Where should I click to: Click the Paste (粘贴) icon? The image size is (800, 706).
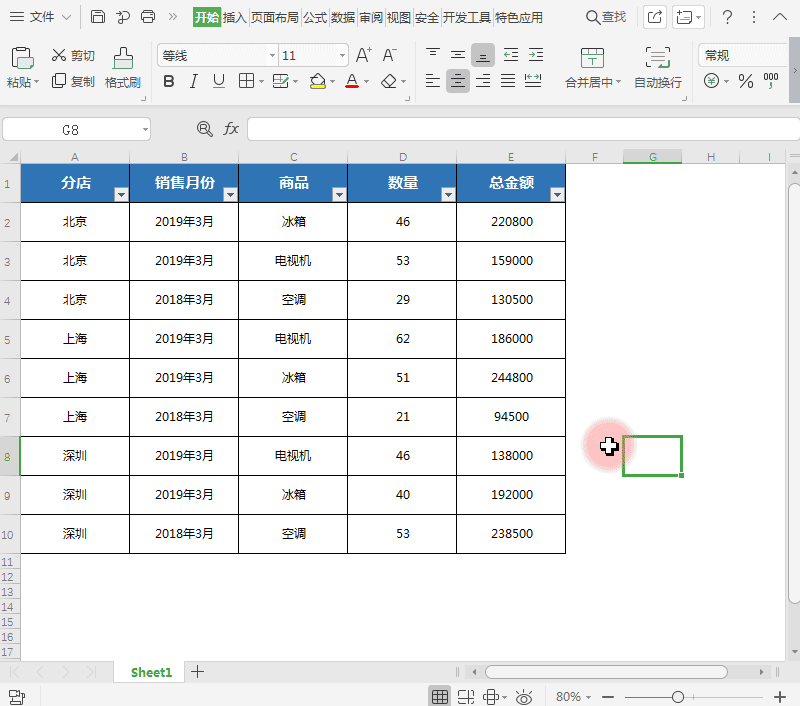click(21, 62)
